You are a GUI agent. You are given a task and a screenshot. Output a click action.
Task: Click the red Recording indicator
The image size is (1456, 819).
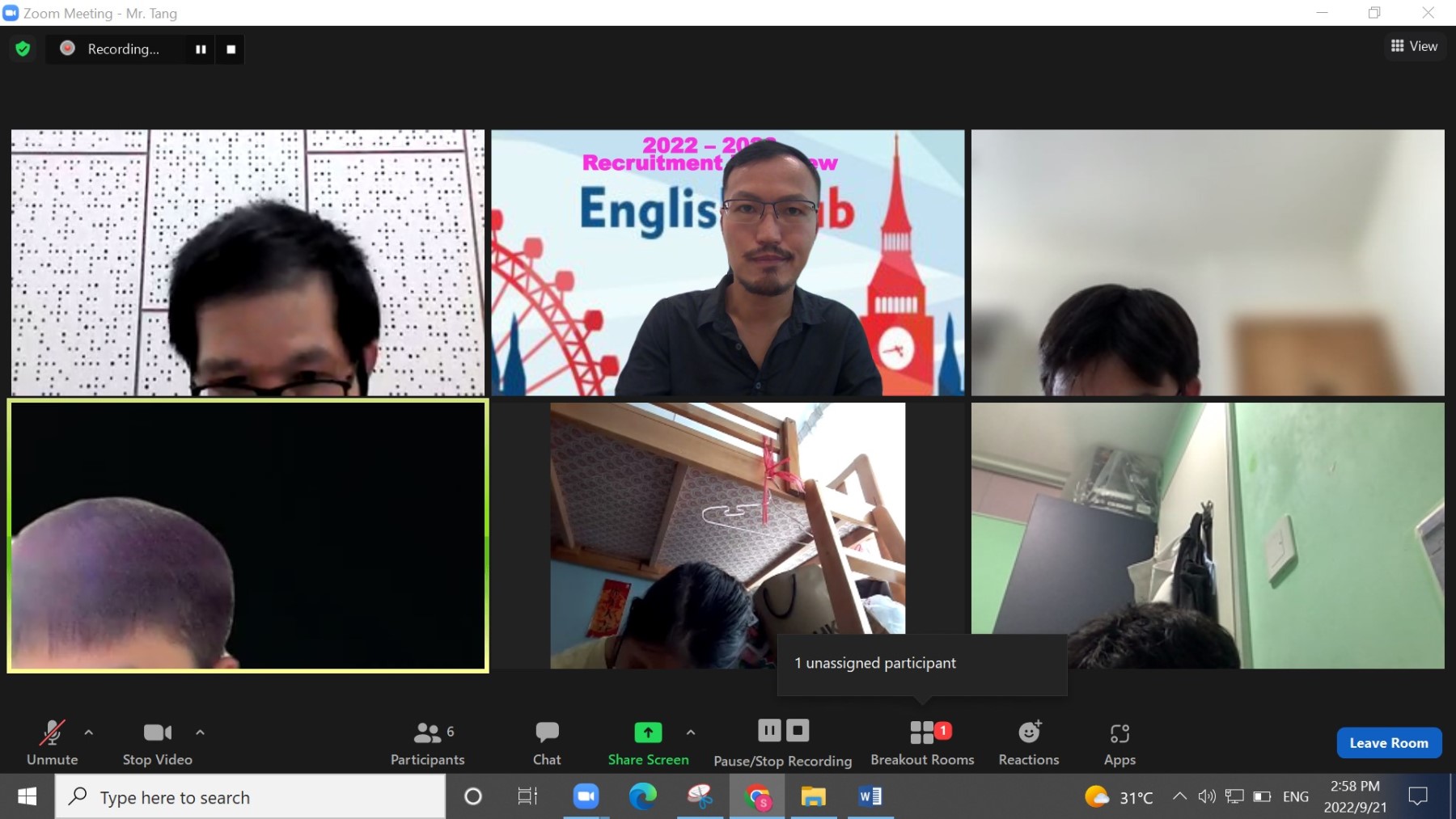[x=68, y=49]
